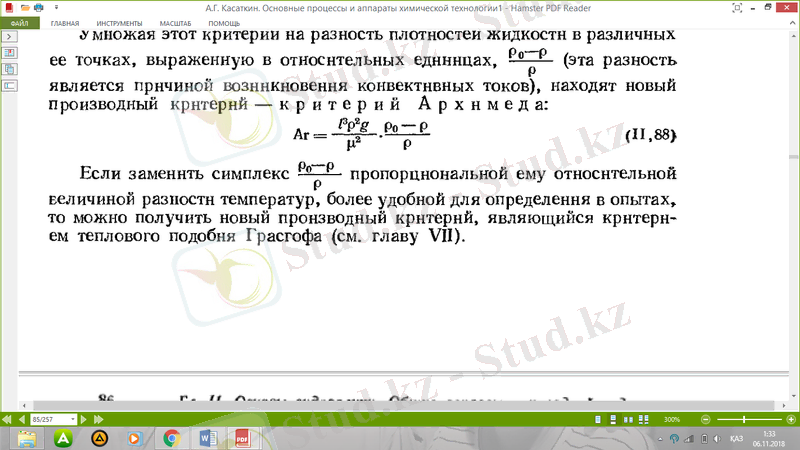The width and height of the screenshot is (800, 450).
Task: Open the green A app in taskbar
Action: (x=63, y=439)
